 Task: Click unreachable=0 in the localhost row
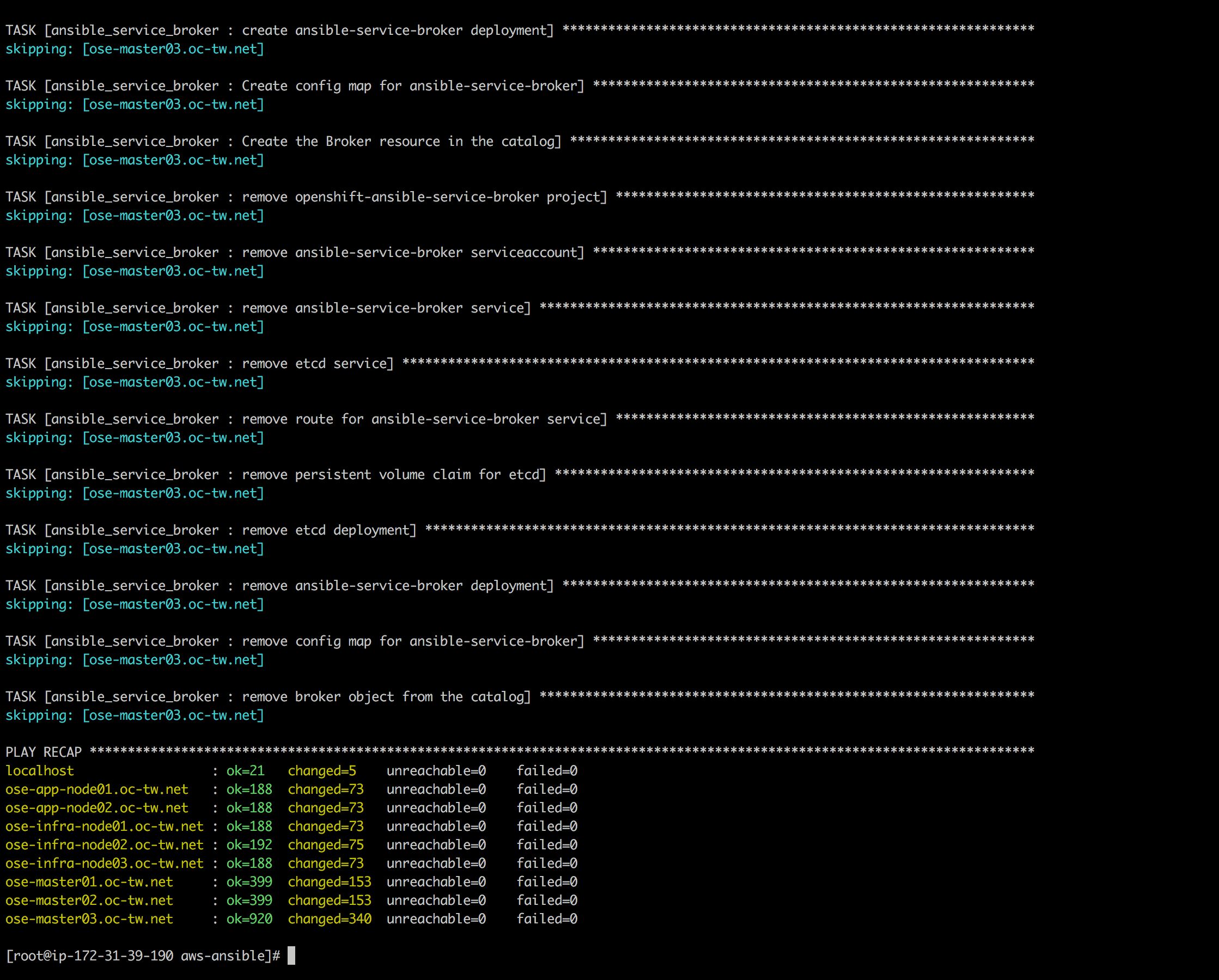[436, 770]
